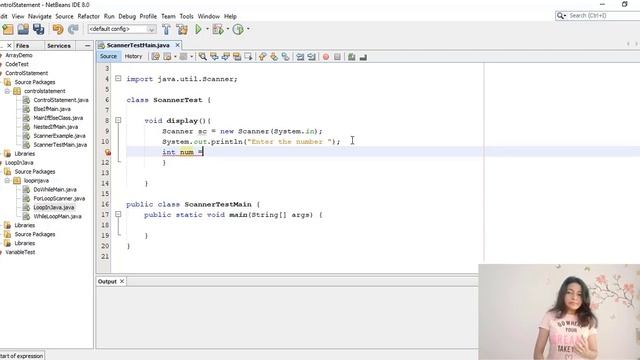The height and width of the screenshot is (360, 640).
Task: Click the Next Bookmark icon
Action: click(274, 57)
